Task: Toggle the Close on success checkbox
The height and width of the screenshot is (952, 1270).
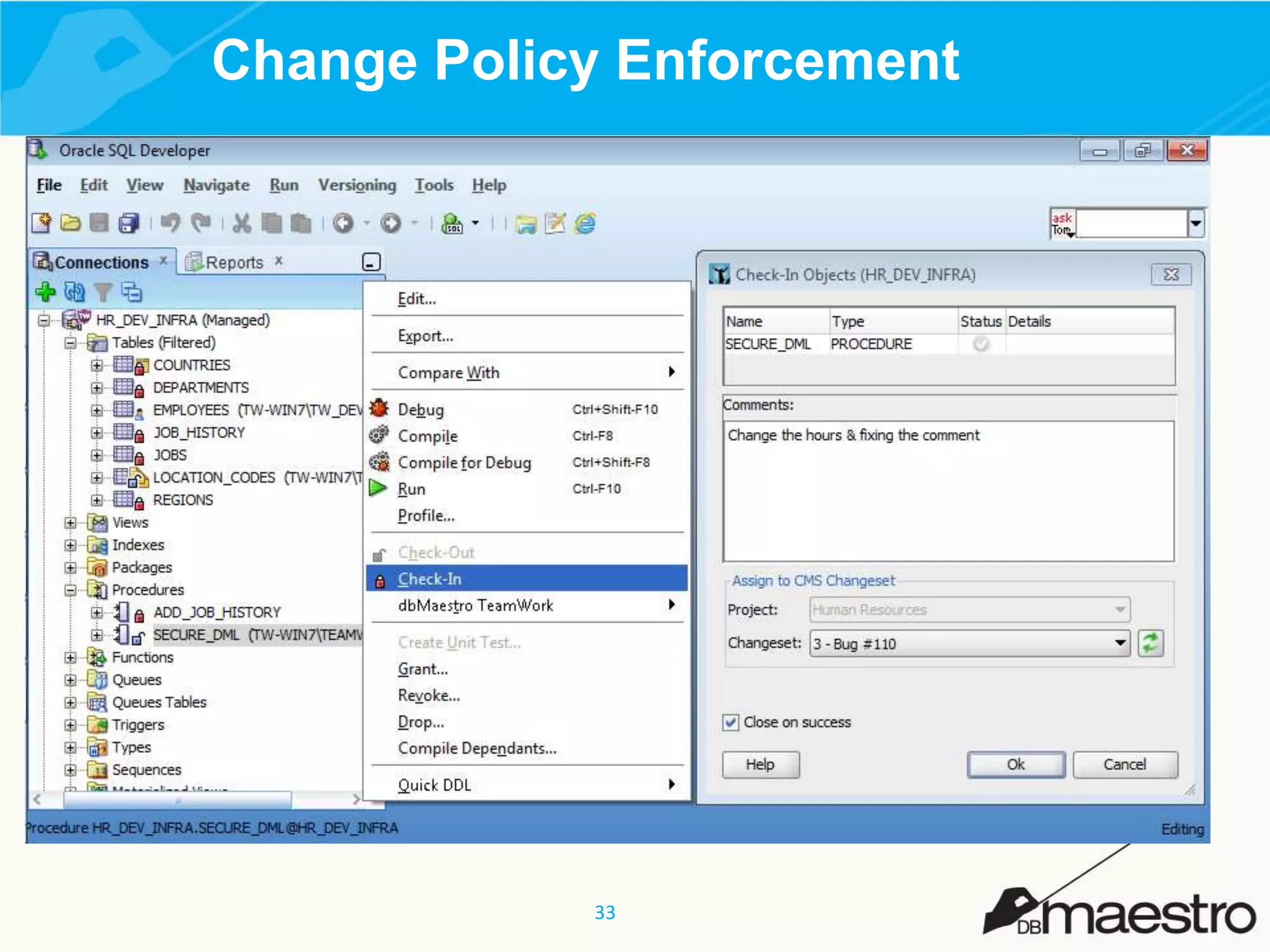Action: 731,723
